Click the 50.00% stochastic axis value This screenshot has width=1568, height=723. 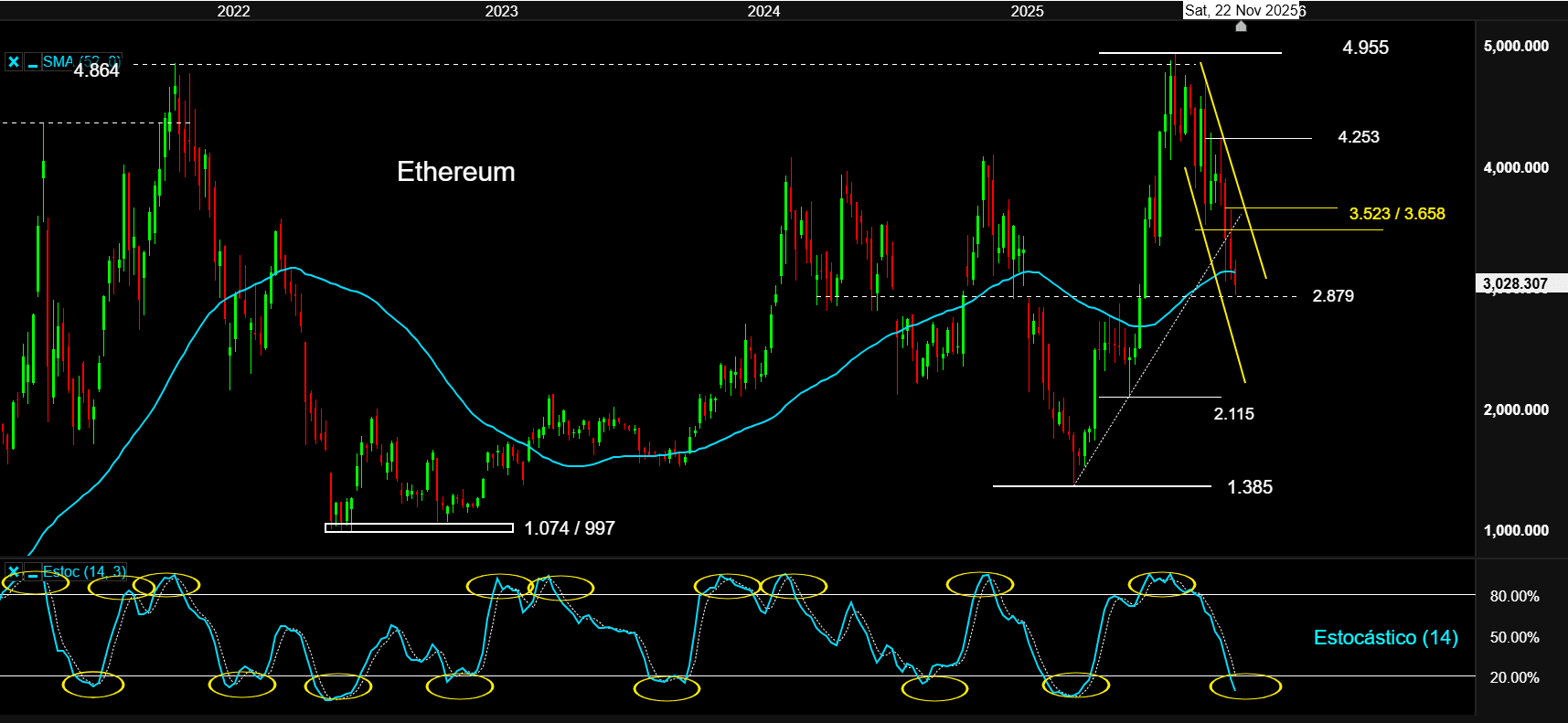tap(1514, 637)
